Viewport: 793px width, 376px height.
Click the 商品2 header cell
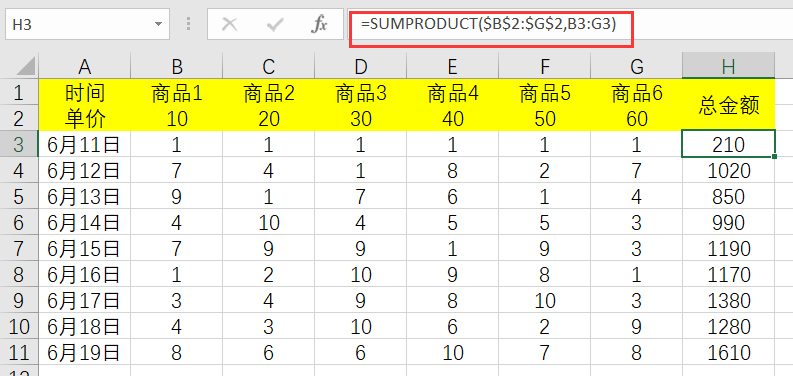pos(269,92)
